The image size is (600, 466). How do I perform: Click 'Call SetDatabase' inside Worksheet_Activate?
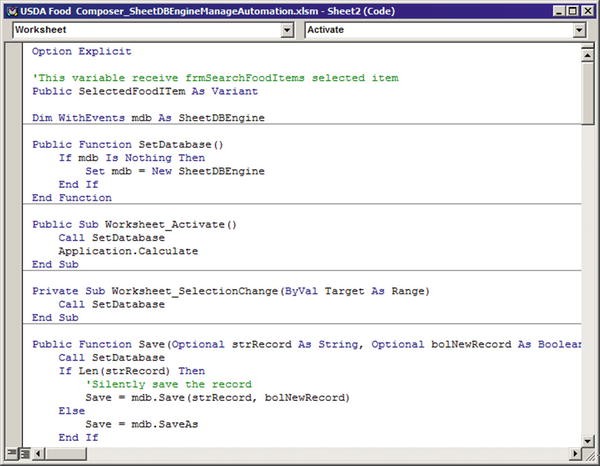tap(112, 238)
